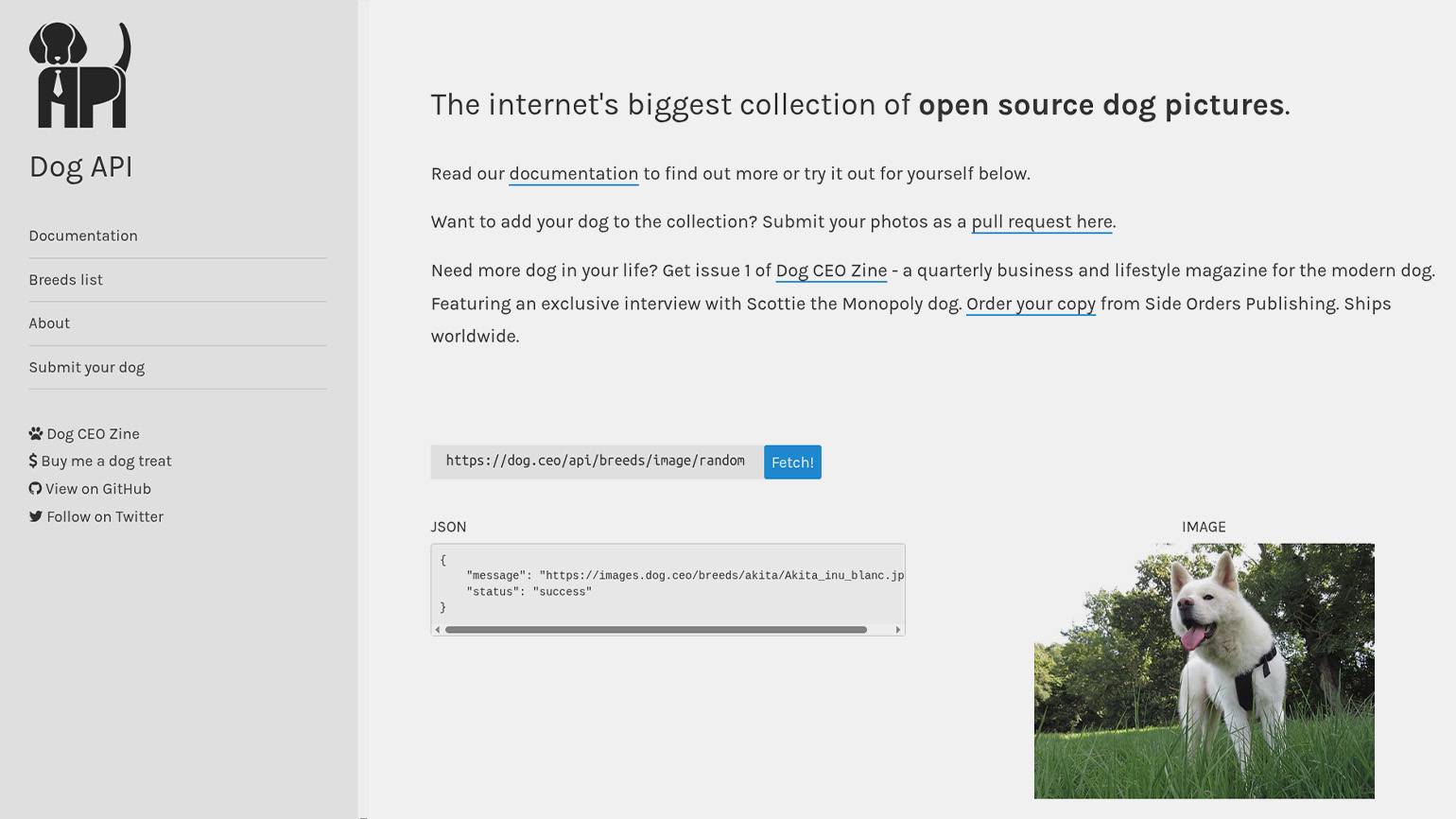This screenshot has height=819, width=1456.
Task: Open the pull request here link
Action: click(1041, 222)
